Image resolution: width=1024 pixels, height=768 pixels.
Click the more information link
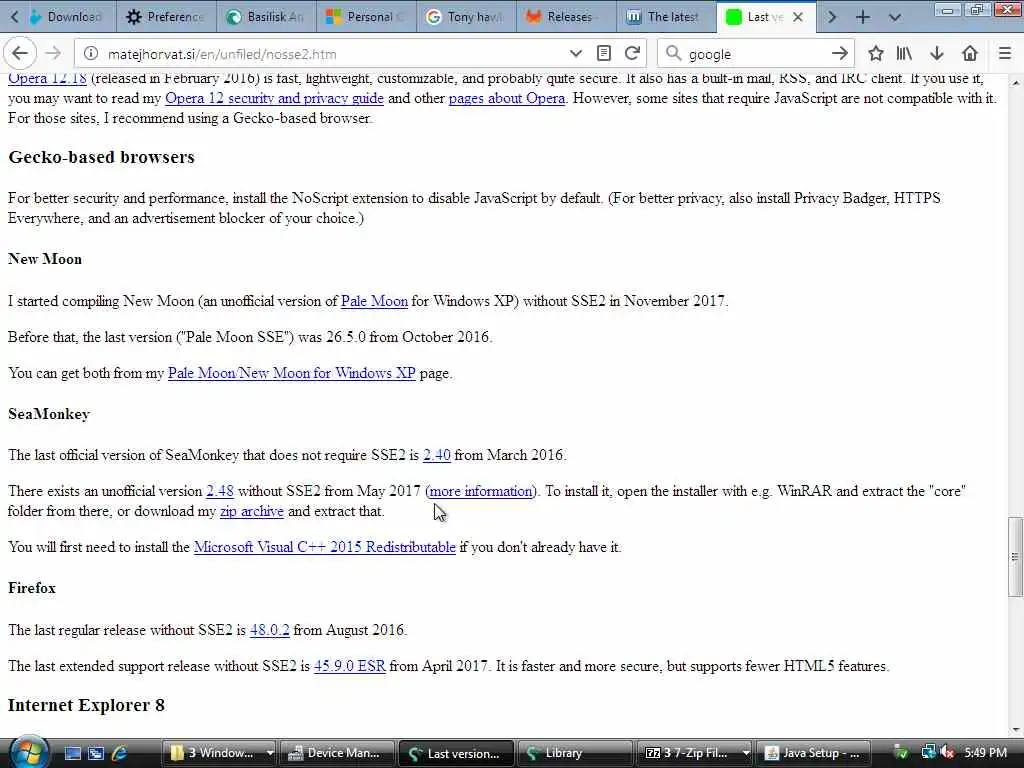[481, 491]
